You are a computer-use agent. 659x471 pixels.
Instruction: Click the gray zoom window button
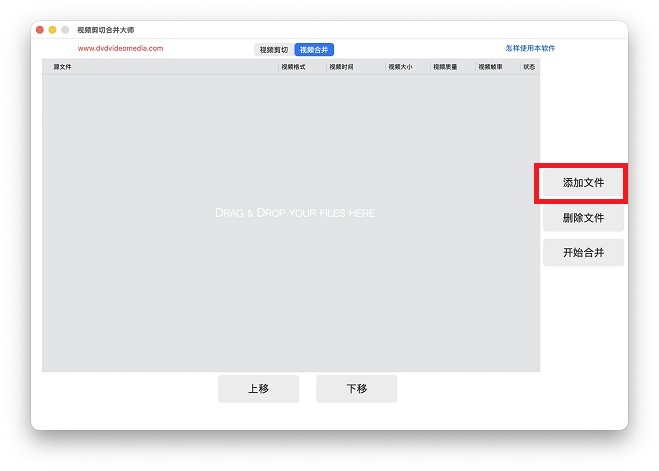pos(66,31)
